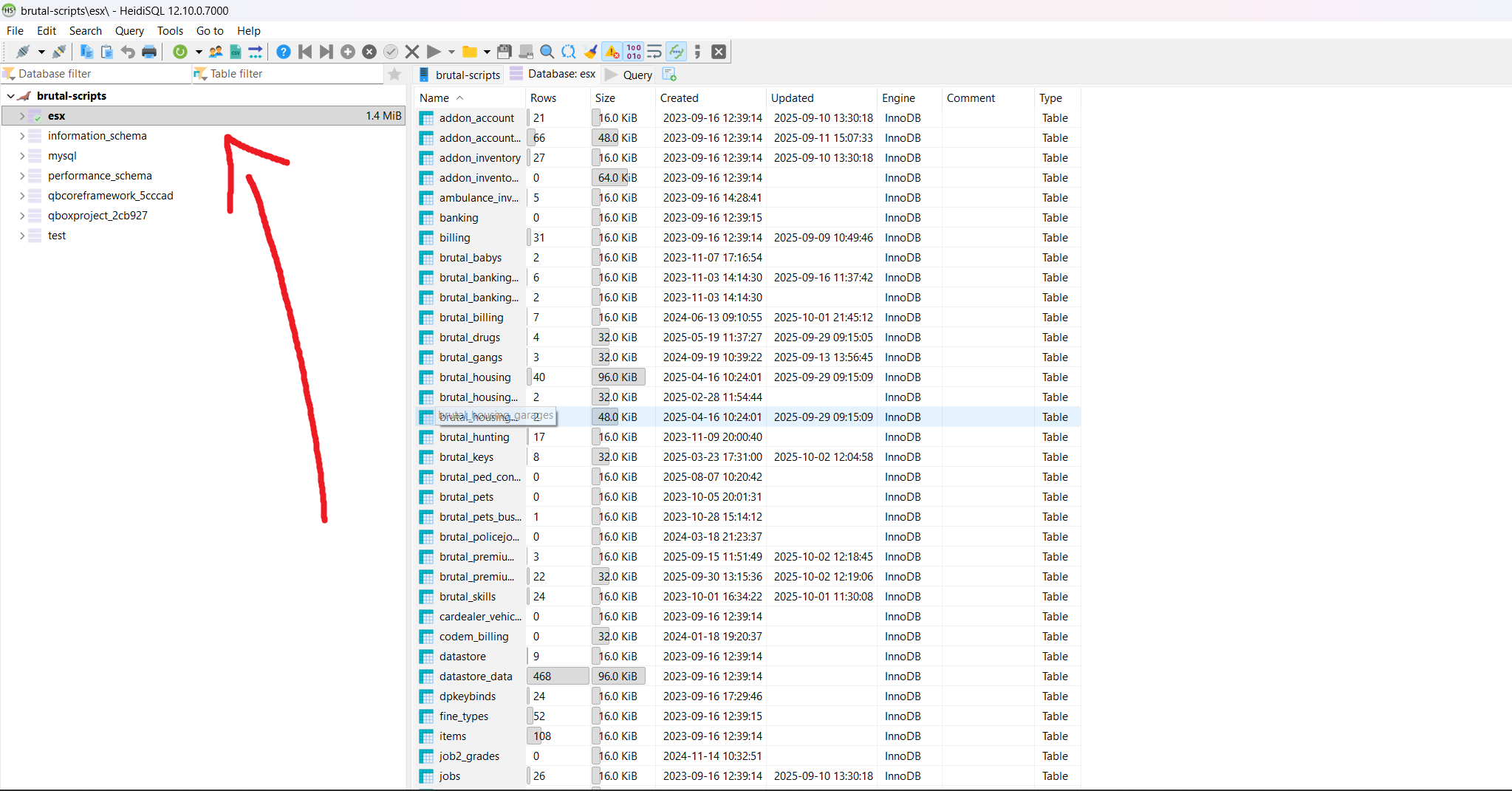This screenshot has height=791, width=1512.
Task: Toggle the stop on errors warning button
Action: (612, 52)
